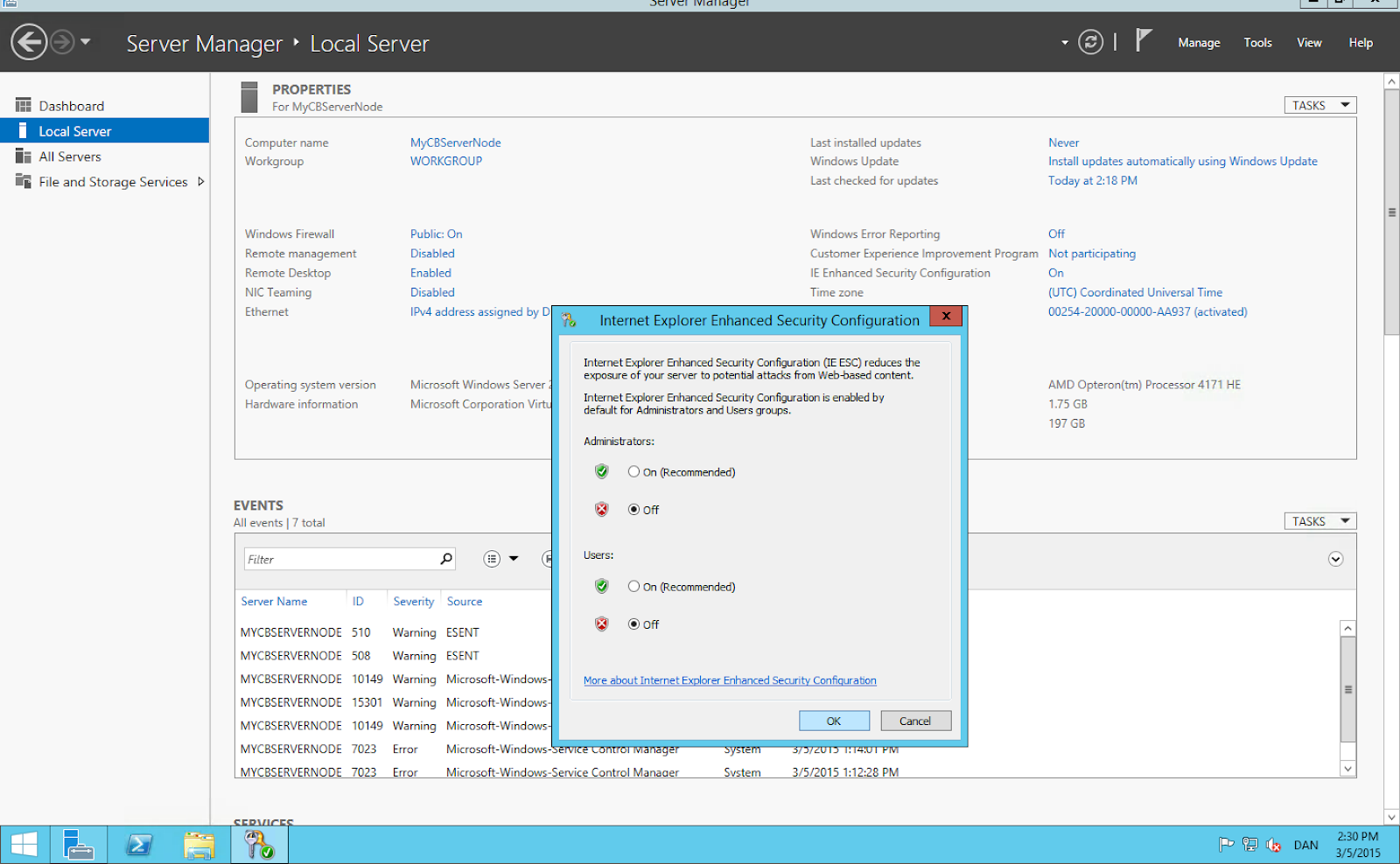Open File Explorer from taskbar
Viewport: 1400px width, 864px height.
pyautogui.click(x=199, y=845)
